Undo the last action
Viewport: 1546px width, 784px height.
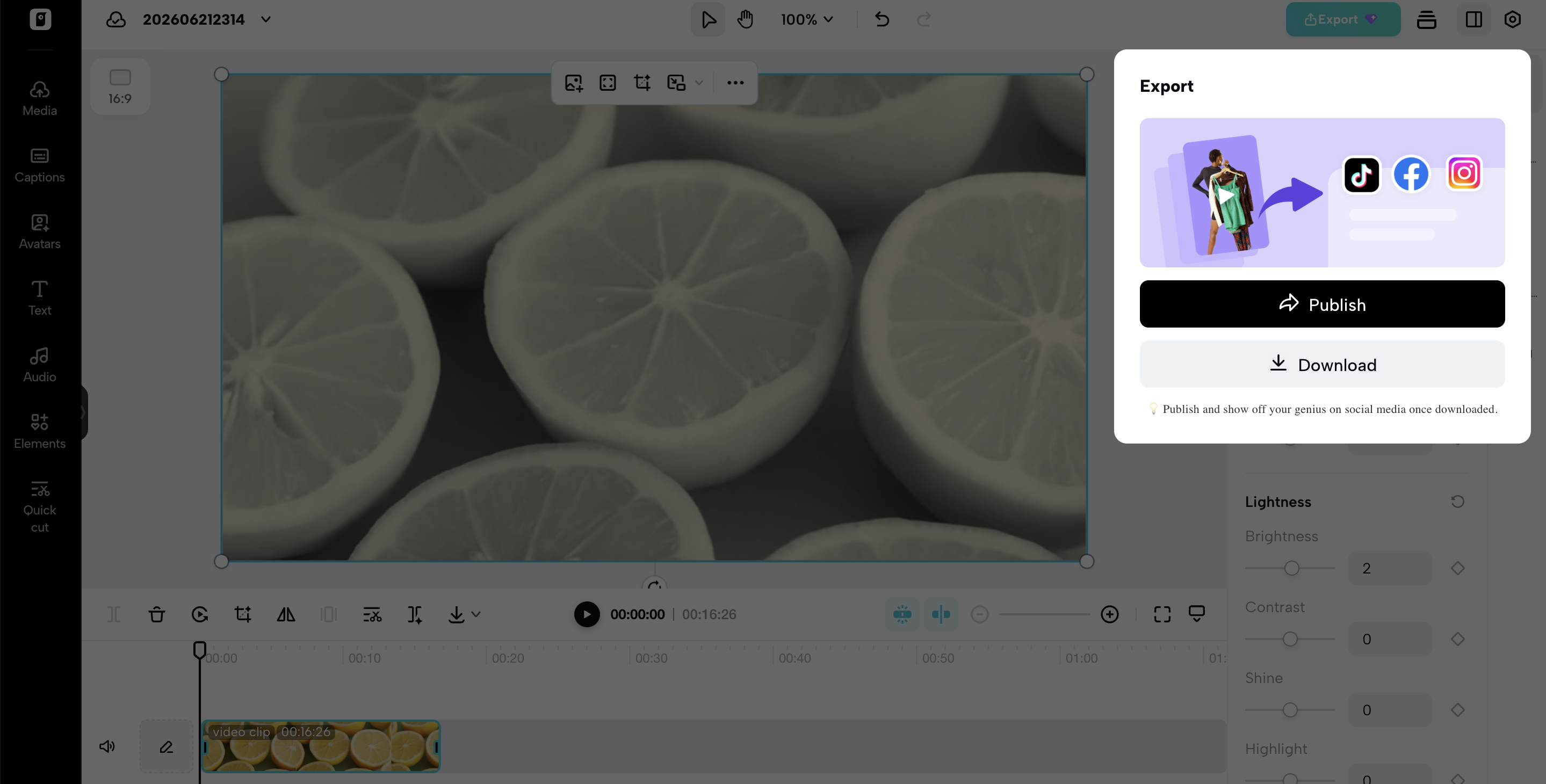click(882, 19)
